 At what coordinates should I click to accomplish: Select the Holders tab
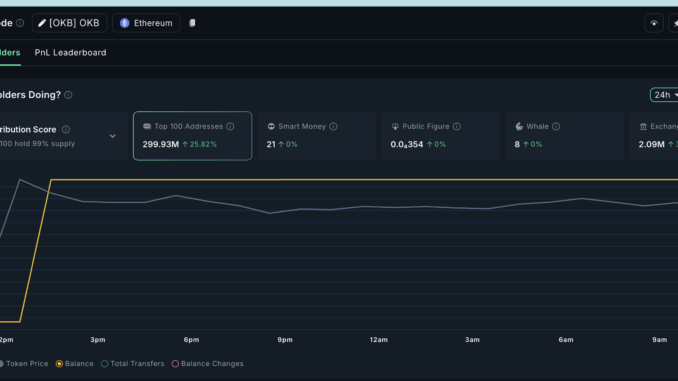point(10,53)
